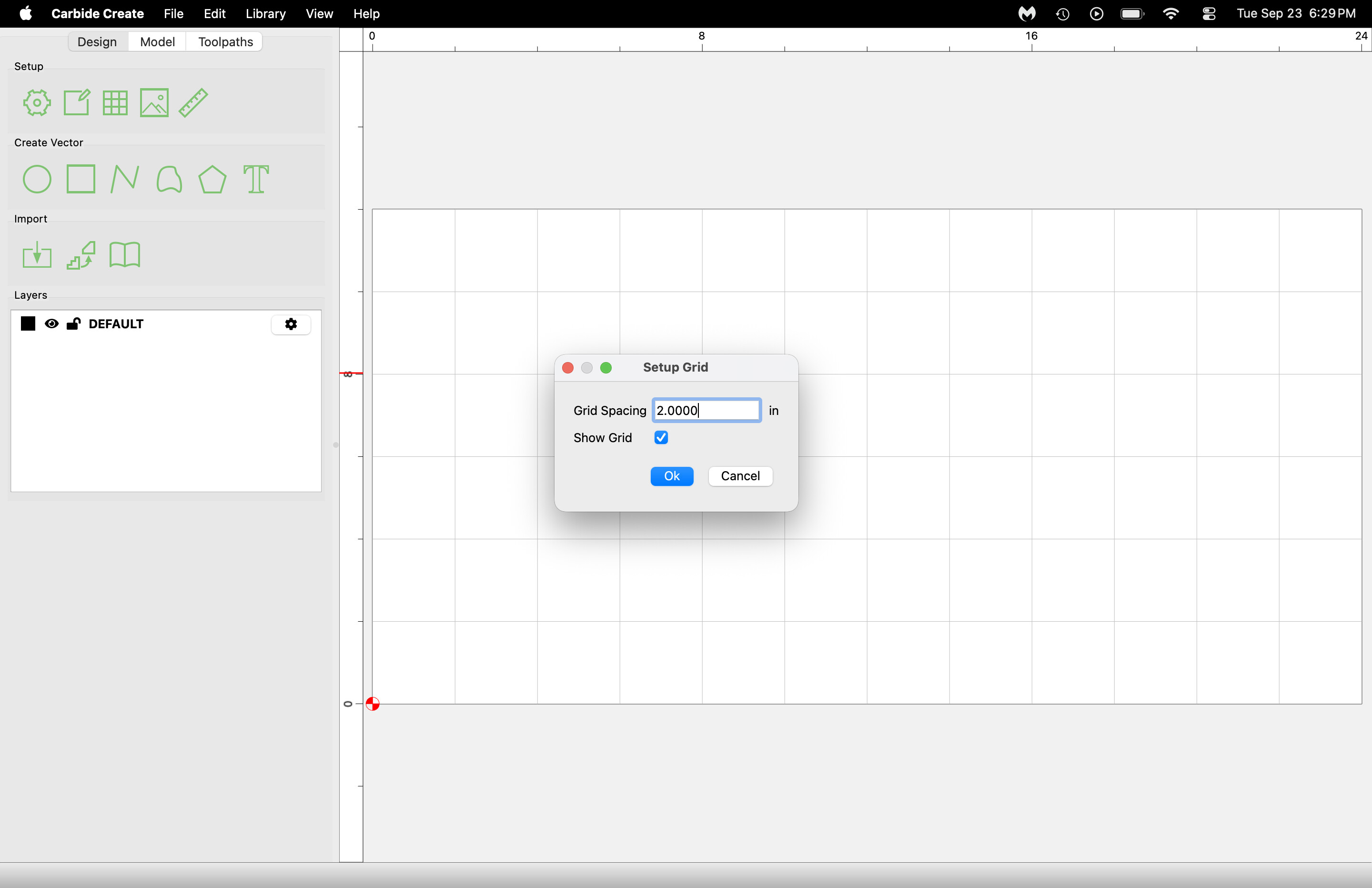Hide the DEFAULT layer with eye icon
Viewport: 1372px width, 888px height.
click(x=51, y=324)
